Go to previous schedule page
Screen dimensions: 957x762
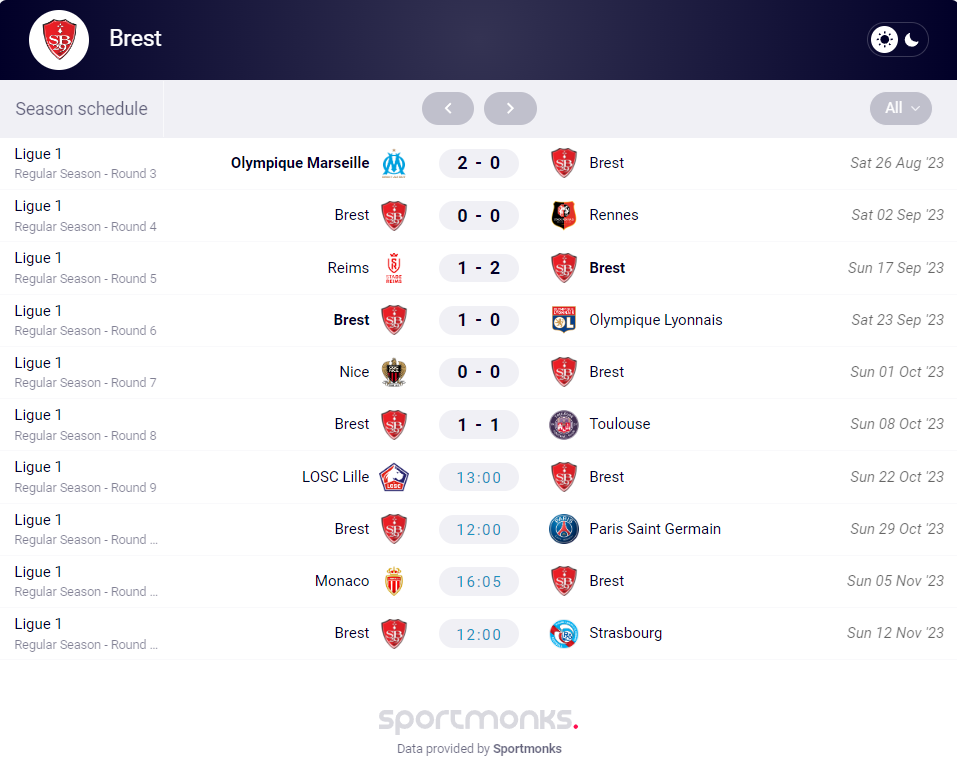(x=448, y=108)
